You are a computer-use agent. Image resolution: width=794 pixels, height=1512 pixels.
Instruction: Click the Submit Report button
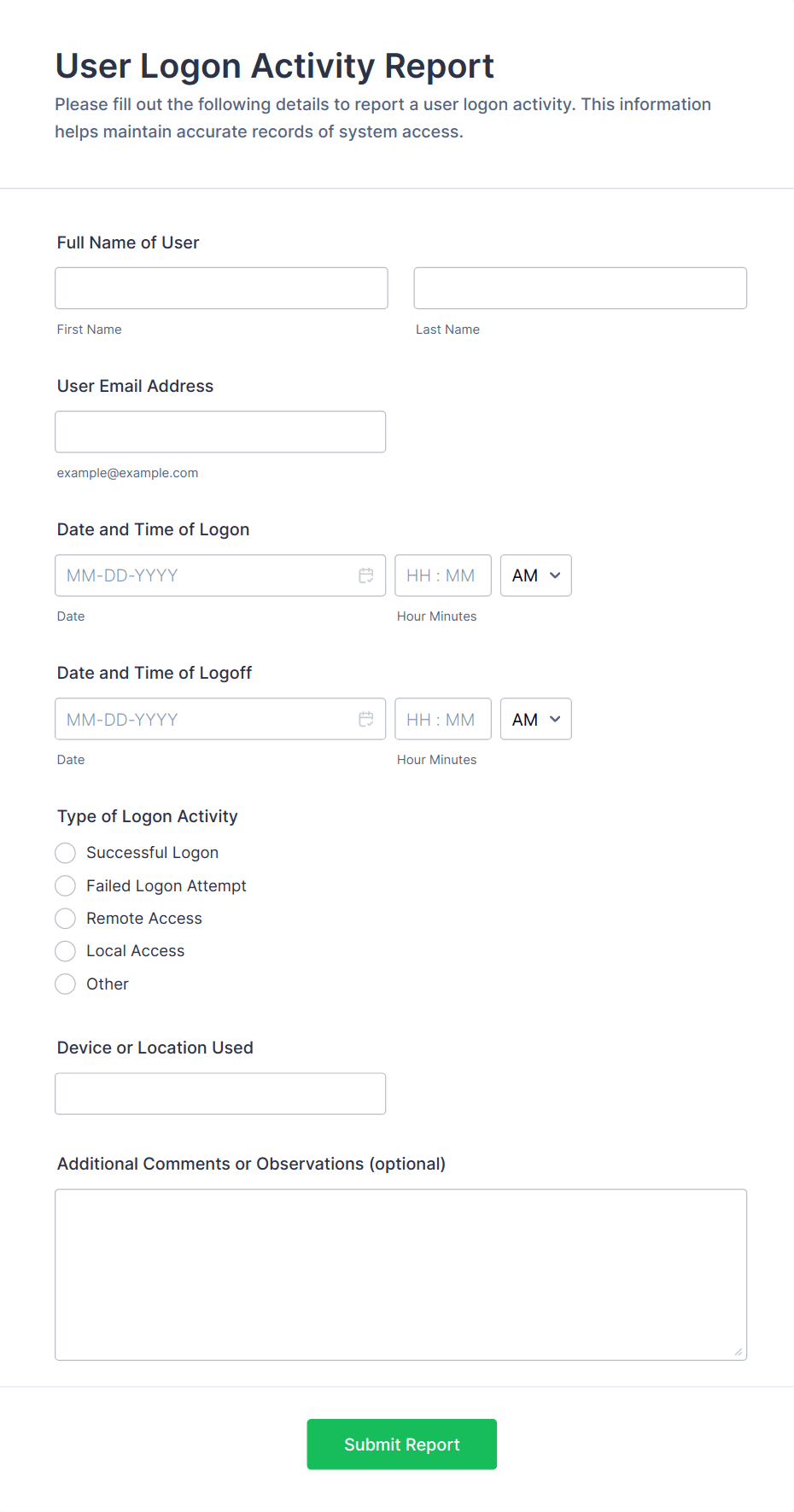401,1444
